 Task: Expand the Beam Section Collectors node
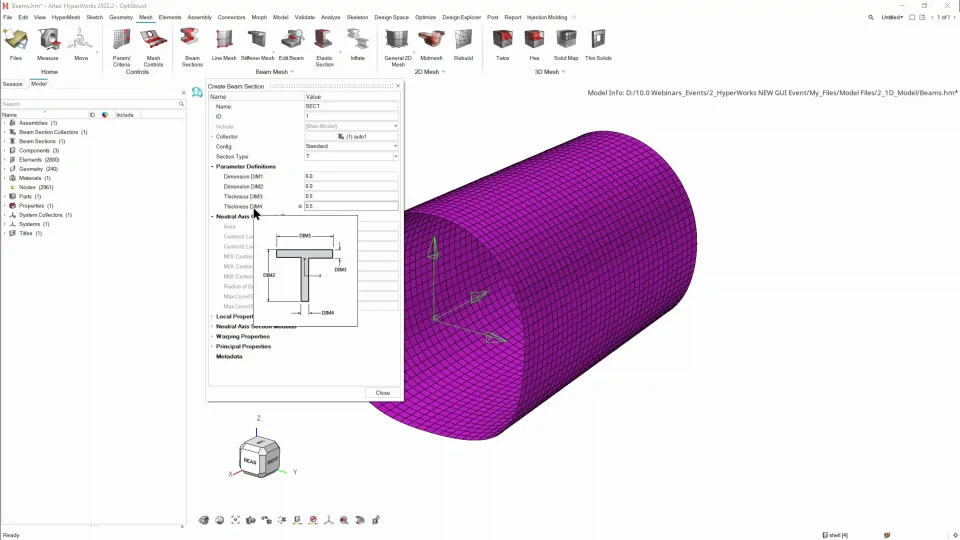click(5, 132)
